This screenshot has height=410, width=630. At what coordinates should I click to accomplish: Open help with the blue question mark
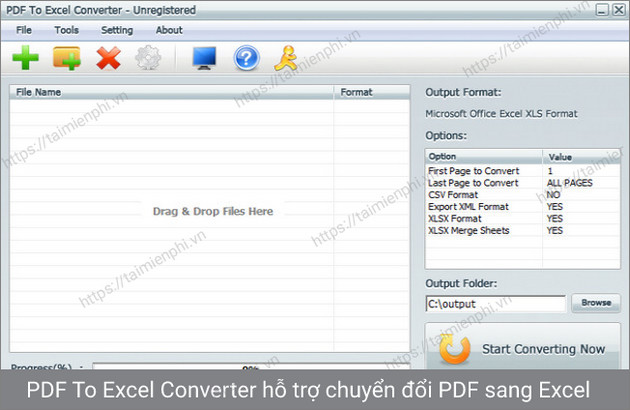[246, 58]
